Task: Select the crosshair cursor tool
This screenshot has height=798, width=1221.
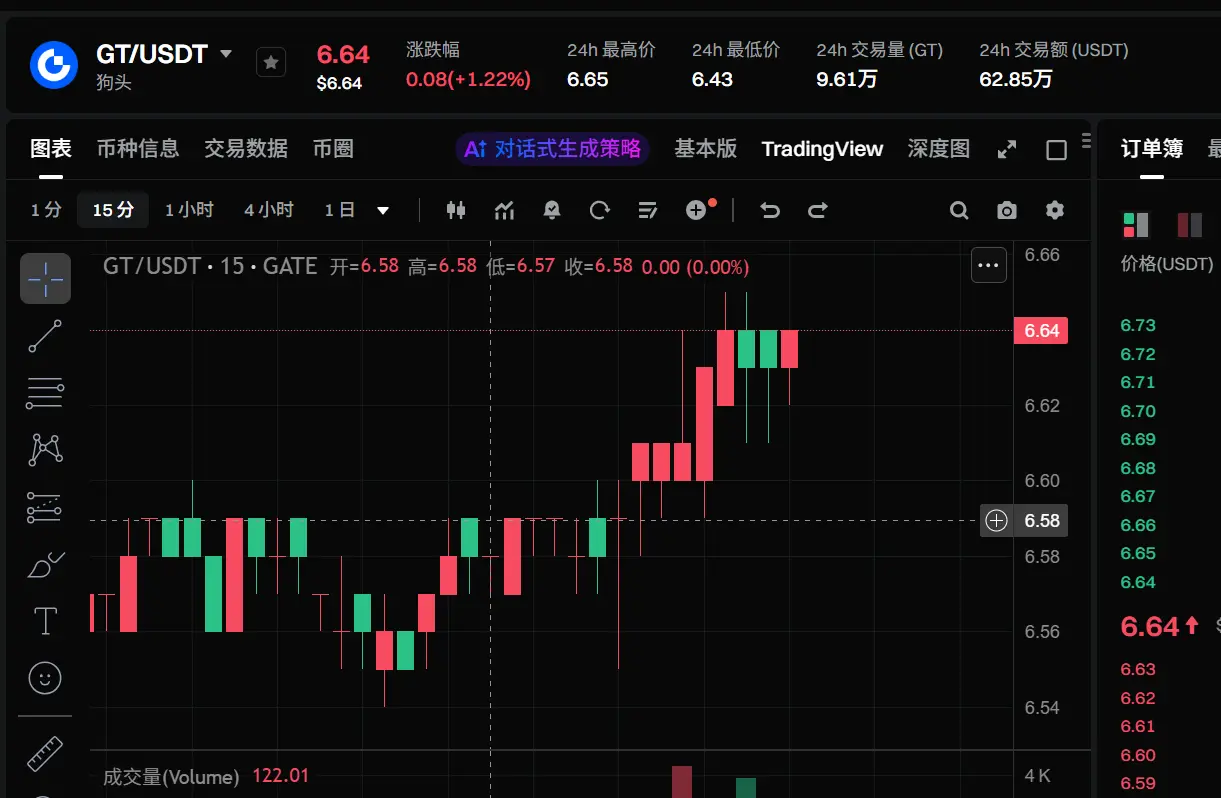Action: point(45,278)
